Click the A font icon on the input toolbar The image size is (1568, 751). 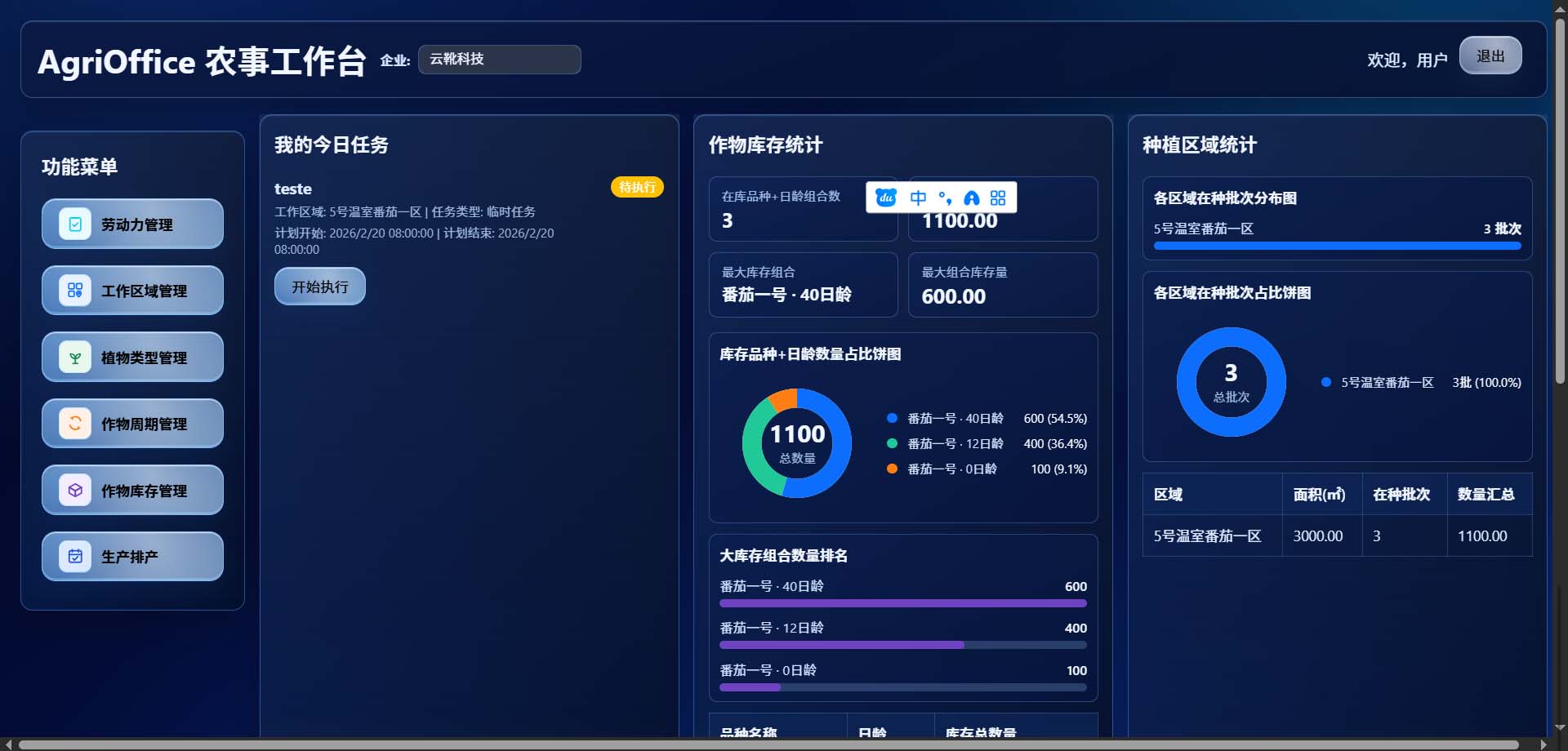(x=972, y=197)
